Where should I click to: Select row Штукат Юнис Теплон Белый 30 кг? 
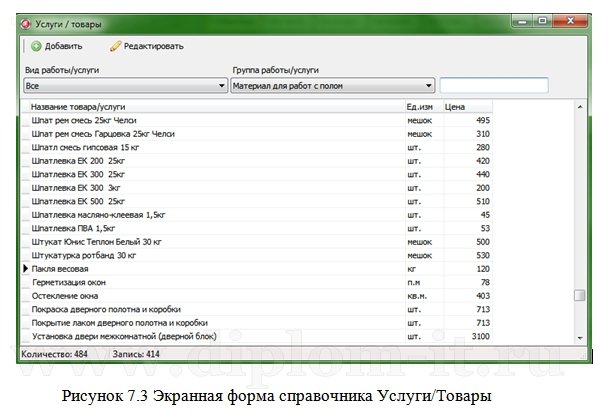tap(257, 242)
